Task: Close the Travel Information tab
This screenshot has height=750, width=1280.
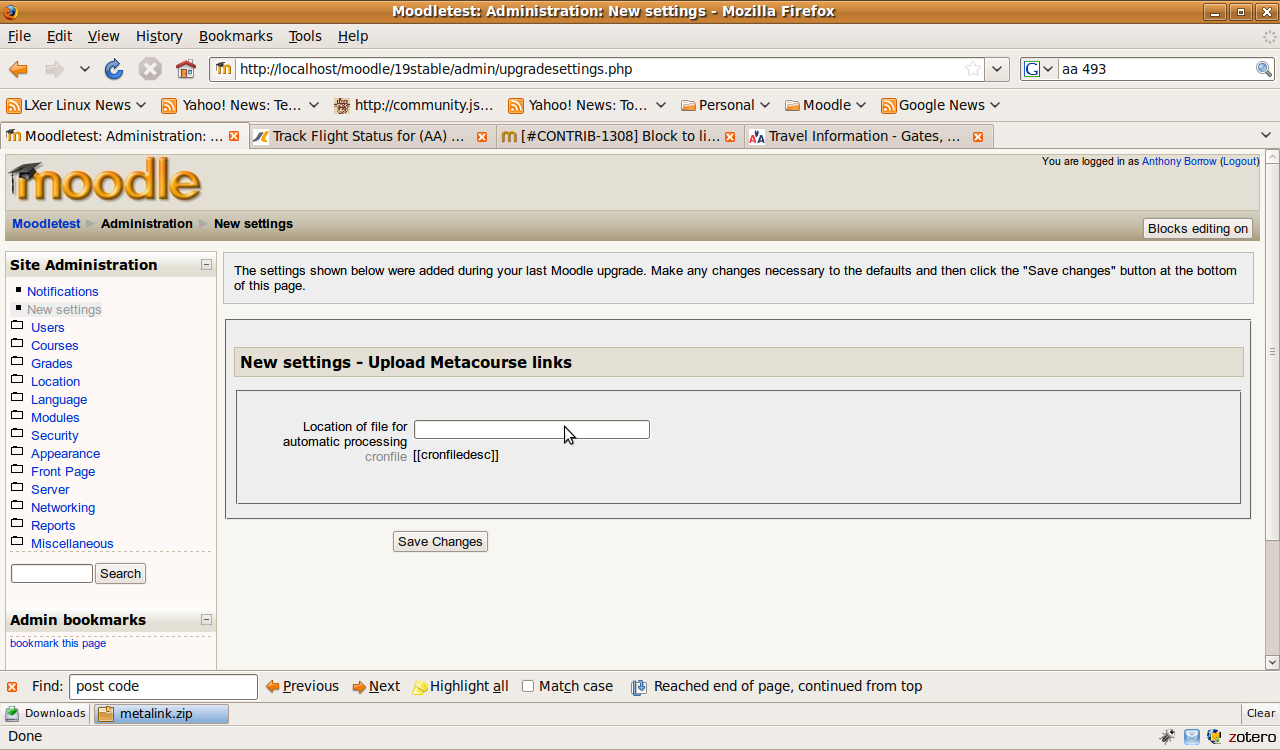Action: [x=978, y=136]
